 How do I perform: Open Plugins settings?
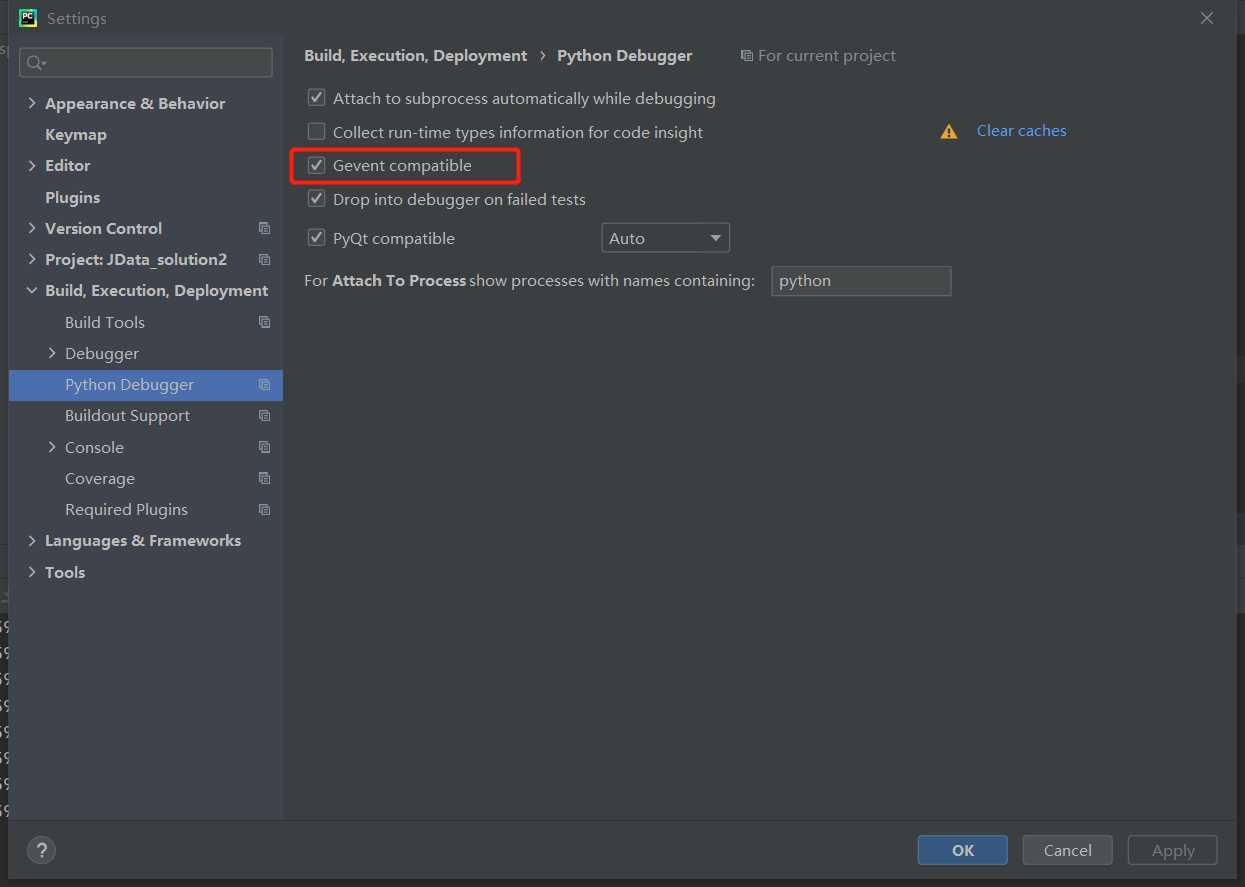pos(73,197)
